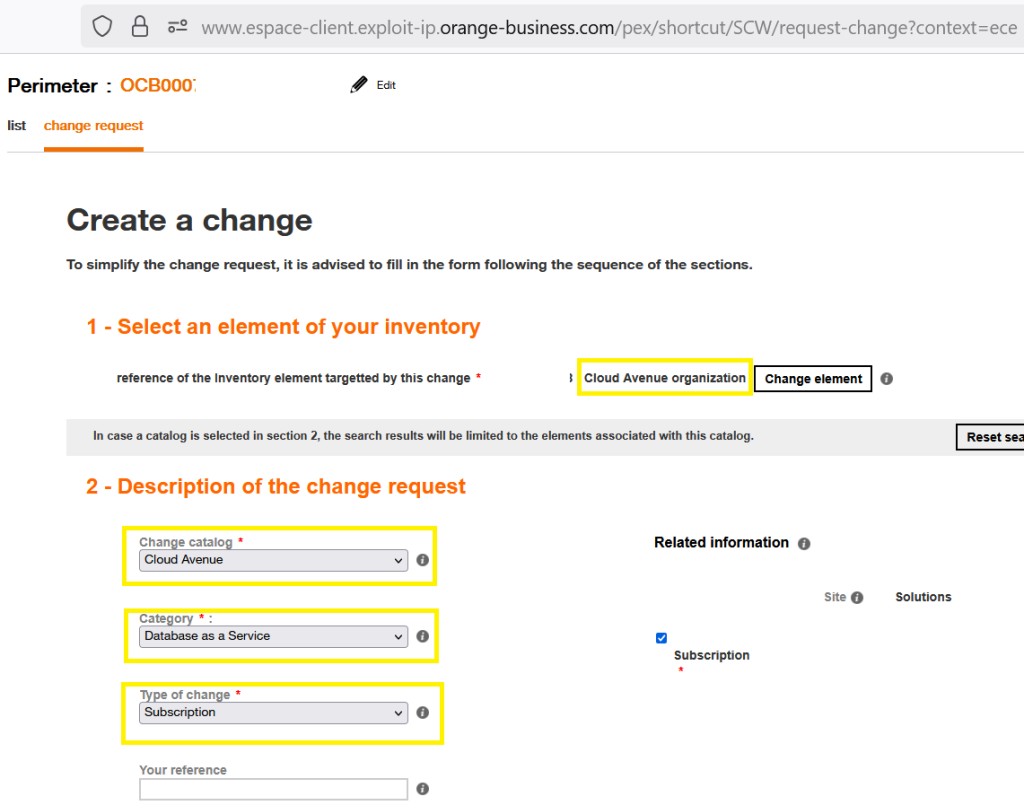Image resolution: width=1024 pixels, height=805 pixels.
Task: Switch to the list tab
Action: pyautogui.click(x=16, y=126)
